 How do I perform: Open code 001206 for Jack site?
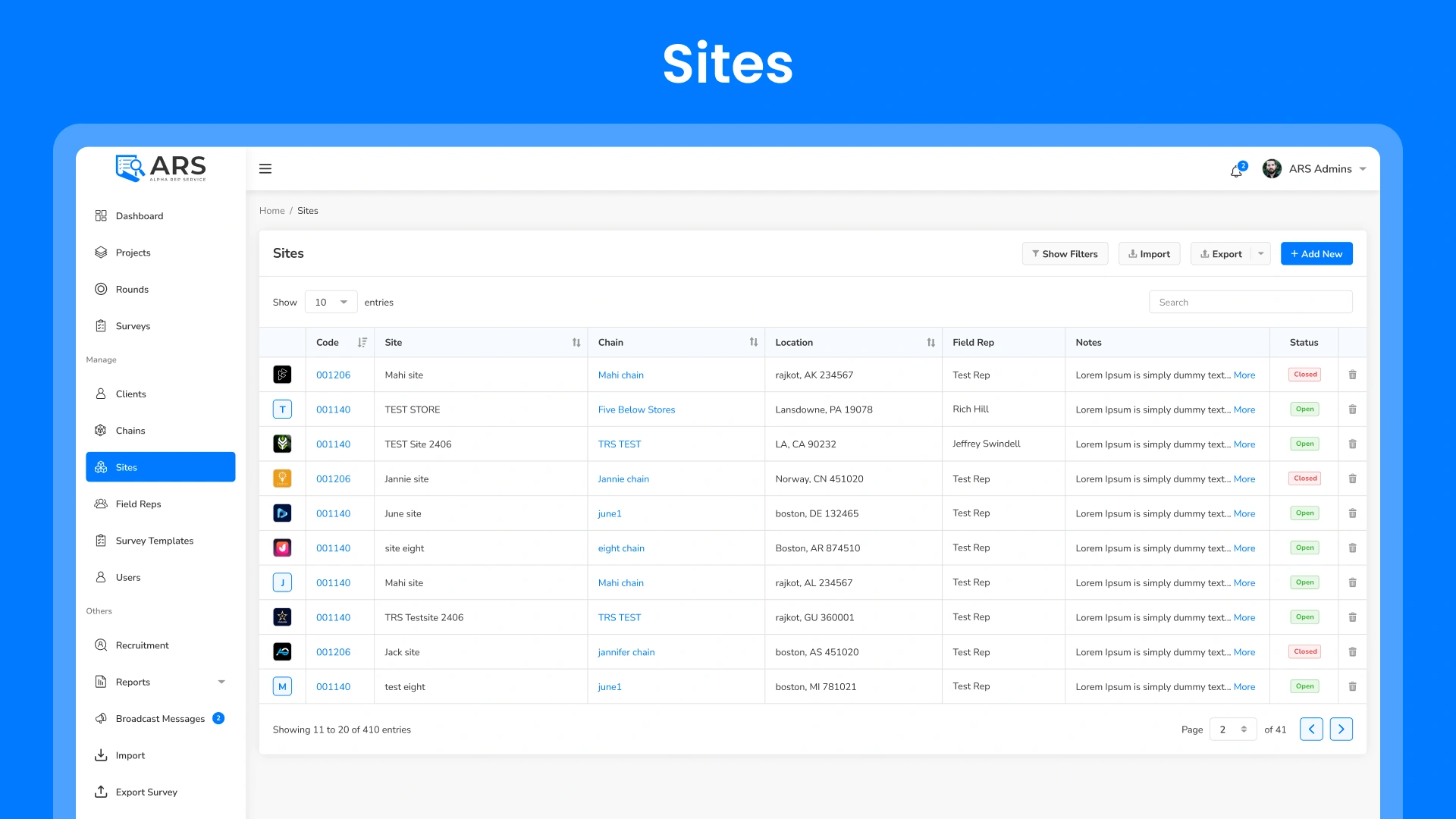(x=333, y=652)
